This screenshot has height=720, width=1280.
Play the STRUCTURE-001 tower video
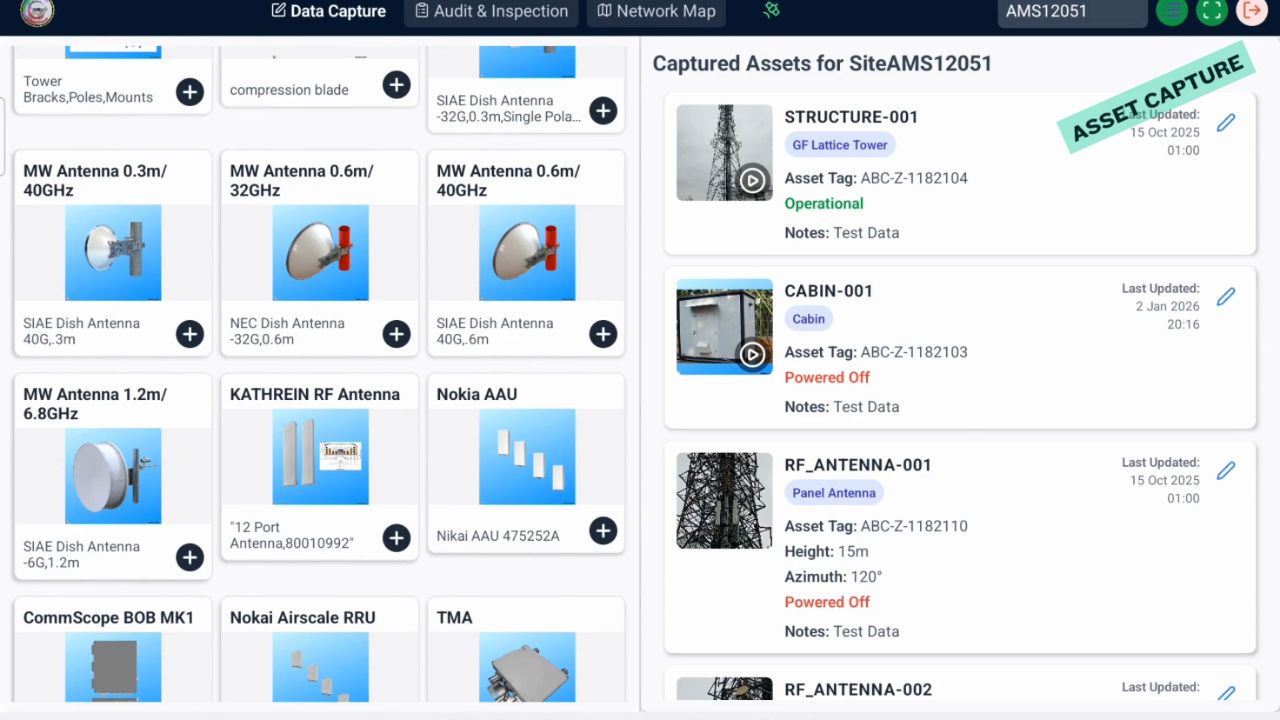(x=752, y=180)
